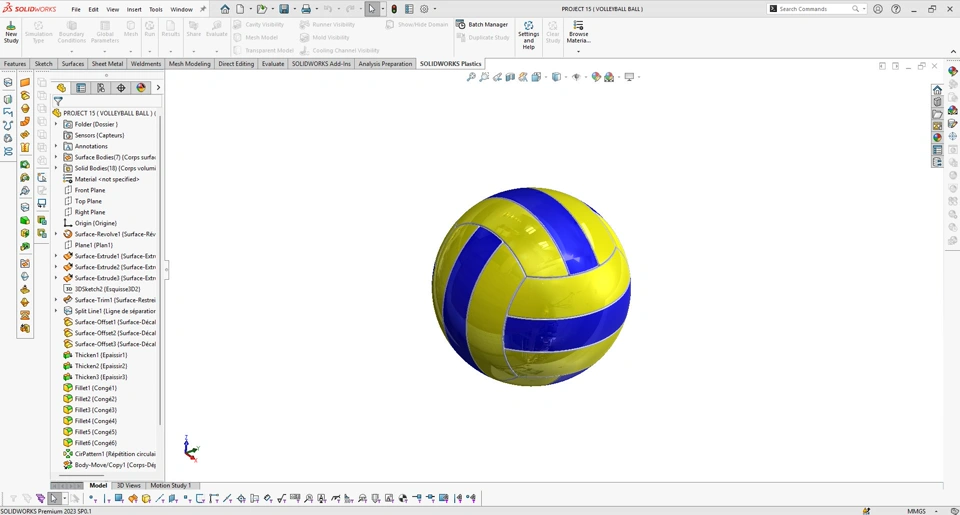The image size is (960, 515).
Task: Select Top Plane in tree
Action: point(88,201)
